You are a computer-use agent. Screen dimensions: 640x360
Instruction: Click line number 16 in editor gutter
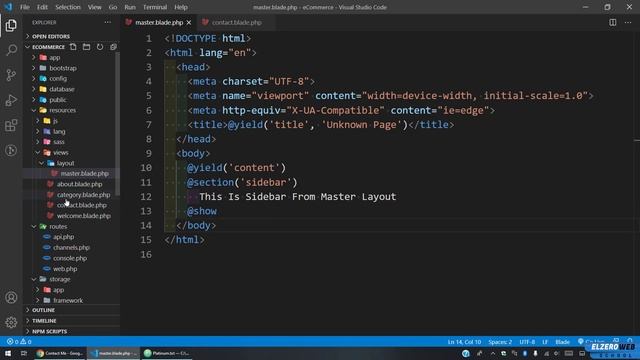coord(146,255)
